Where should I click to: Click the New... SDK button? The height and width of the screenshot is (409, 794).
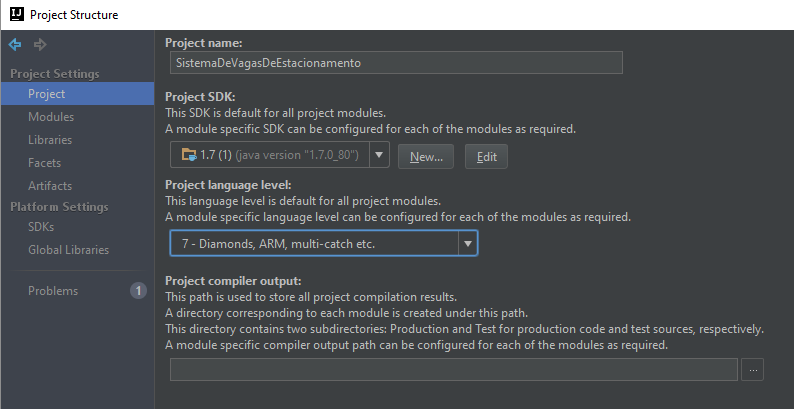point(426,156)
